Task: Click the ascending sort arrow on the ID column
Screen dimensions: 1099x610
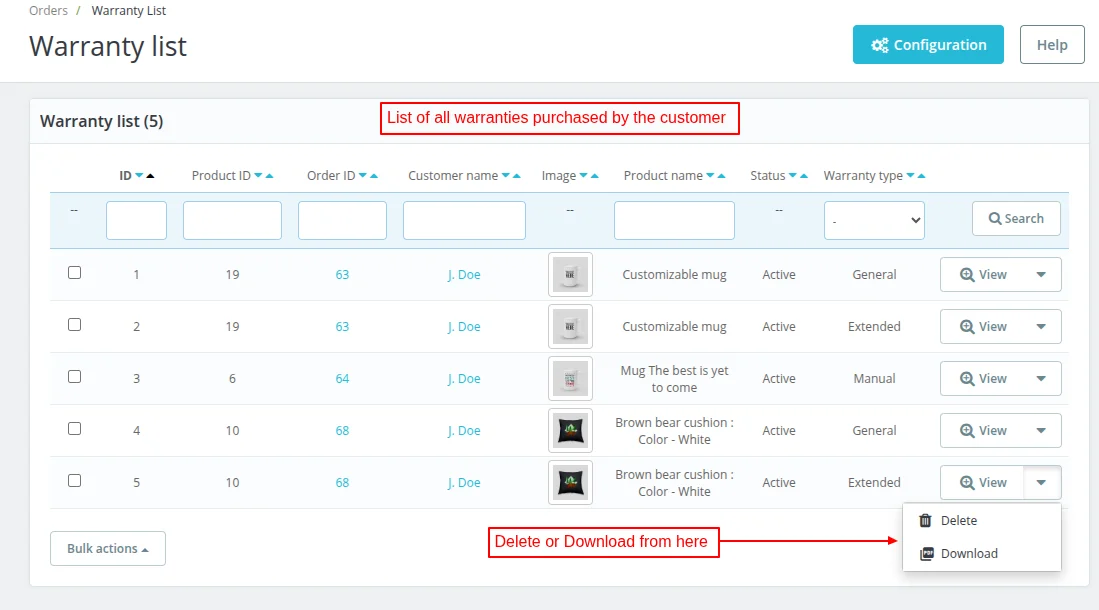Action: point(150,175)
